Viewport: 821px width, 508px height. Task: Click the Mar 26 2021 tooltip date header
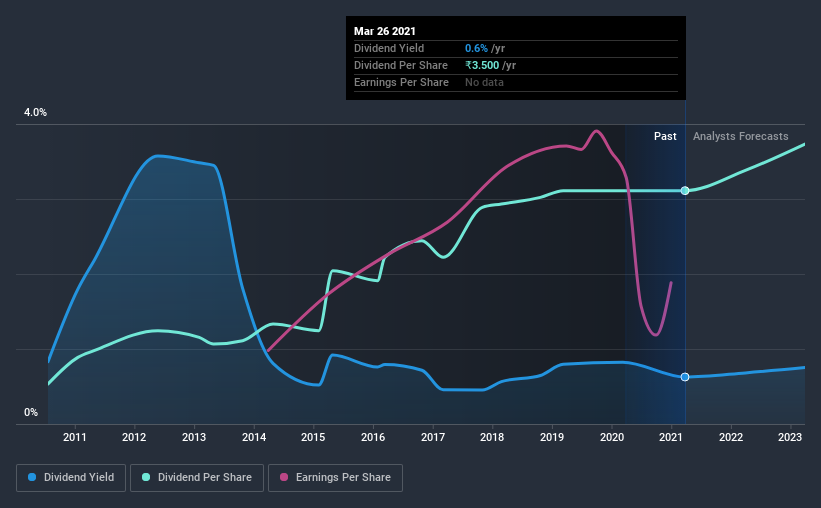385,31
